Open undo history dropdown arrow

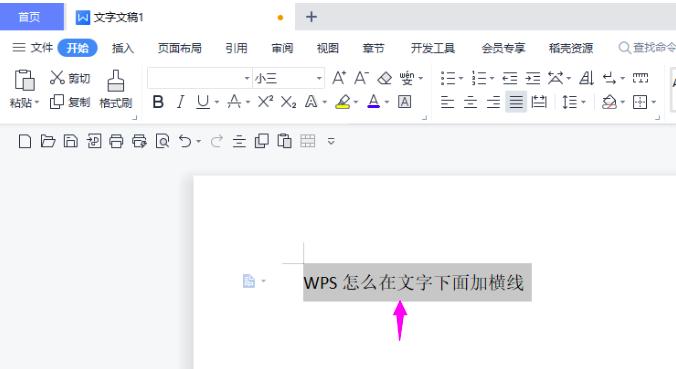tap(198, 141)
